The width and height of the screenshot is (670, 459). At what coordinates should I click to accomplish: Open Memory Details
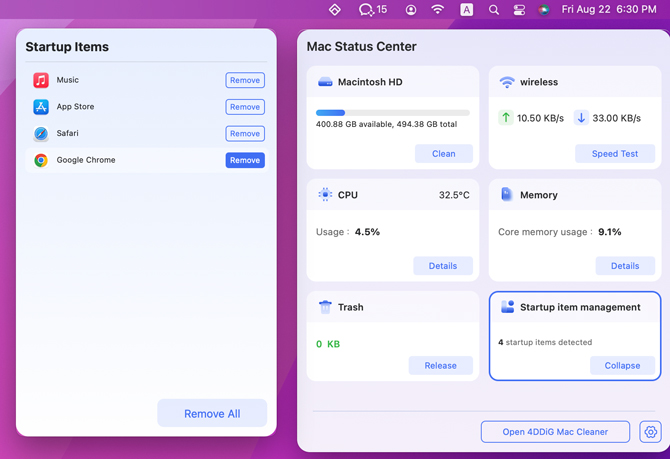pyautogui.click(x=625, y=266)
